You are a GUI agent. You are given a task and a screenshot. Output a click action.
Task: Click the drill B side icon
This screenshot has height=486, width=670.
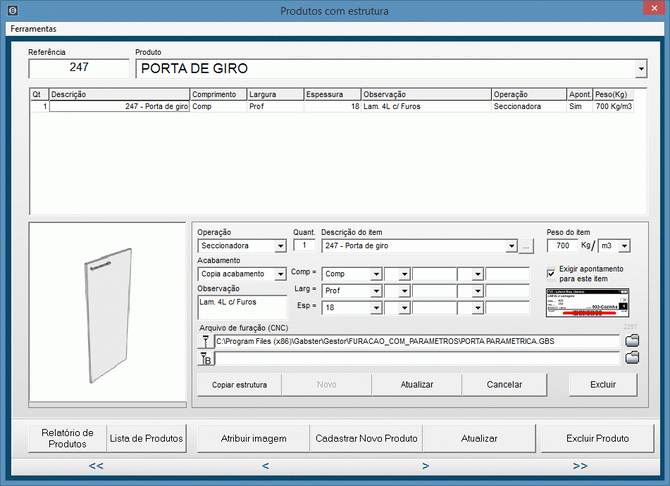(x=206, y=358)
